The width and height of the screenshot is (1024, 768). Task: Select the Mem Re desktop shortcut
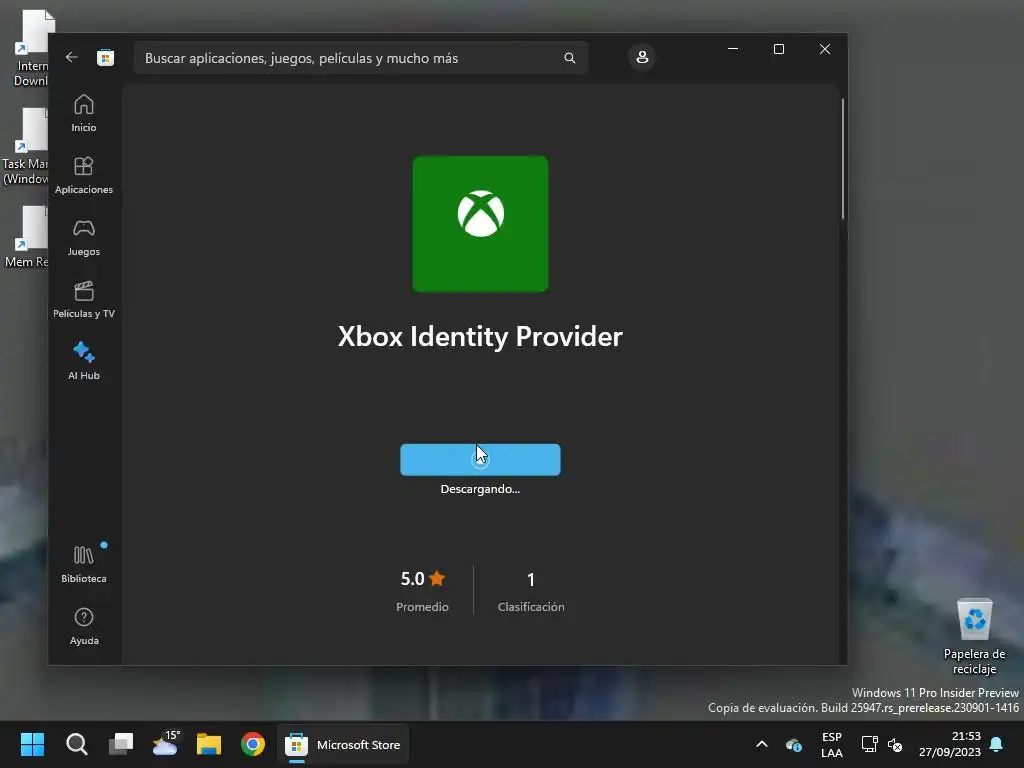point(26,237)
